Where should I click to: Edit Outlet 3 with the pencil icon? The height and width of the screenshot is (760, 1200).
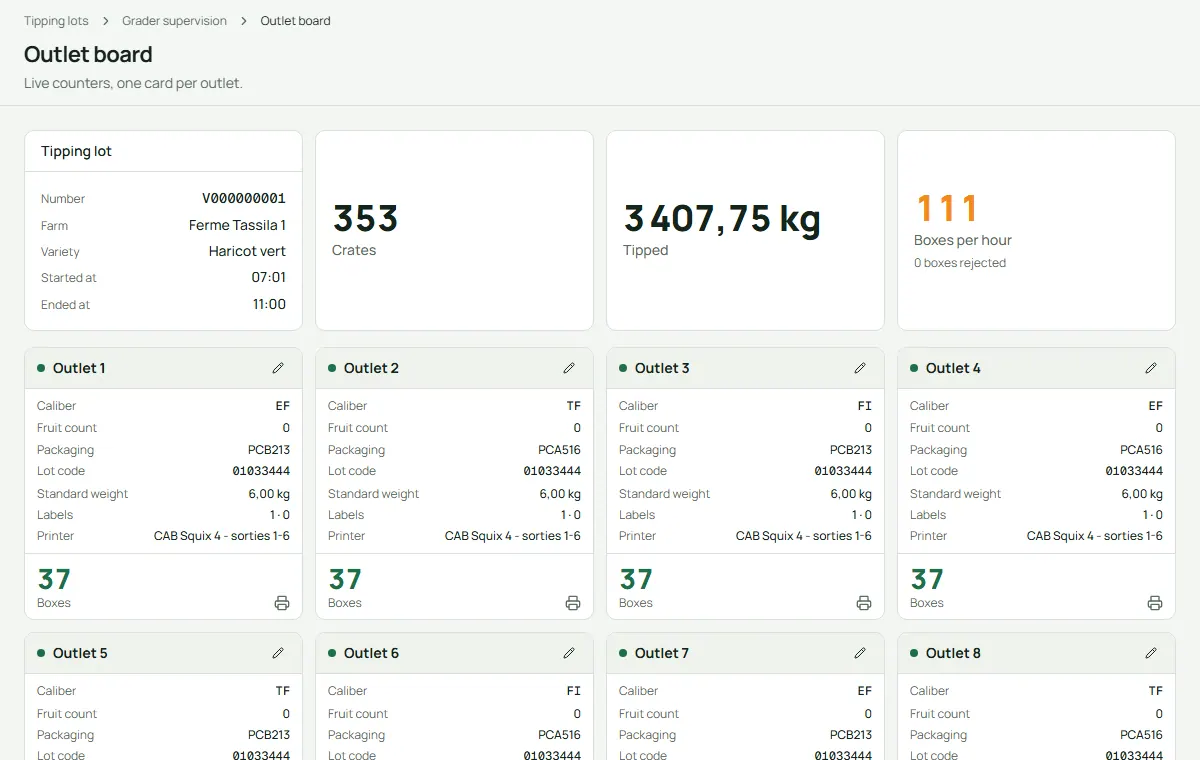(860, 368)
